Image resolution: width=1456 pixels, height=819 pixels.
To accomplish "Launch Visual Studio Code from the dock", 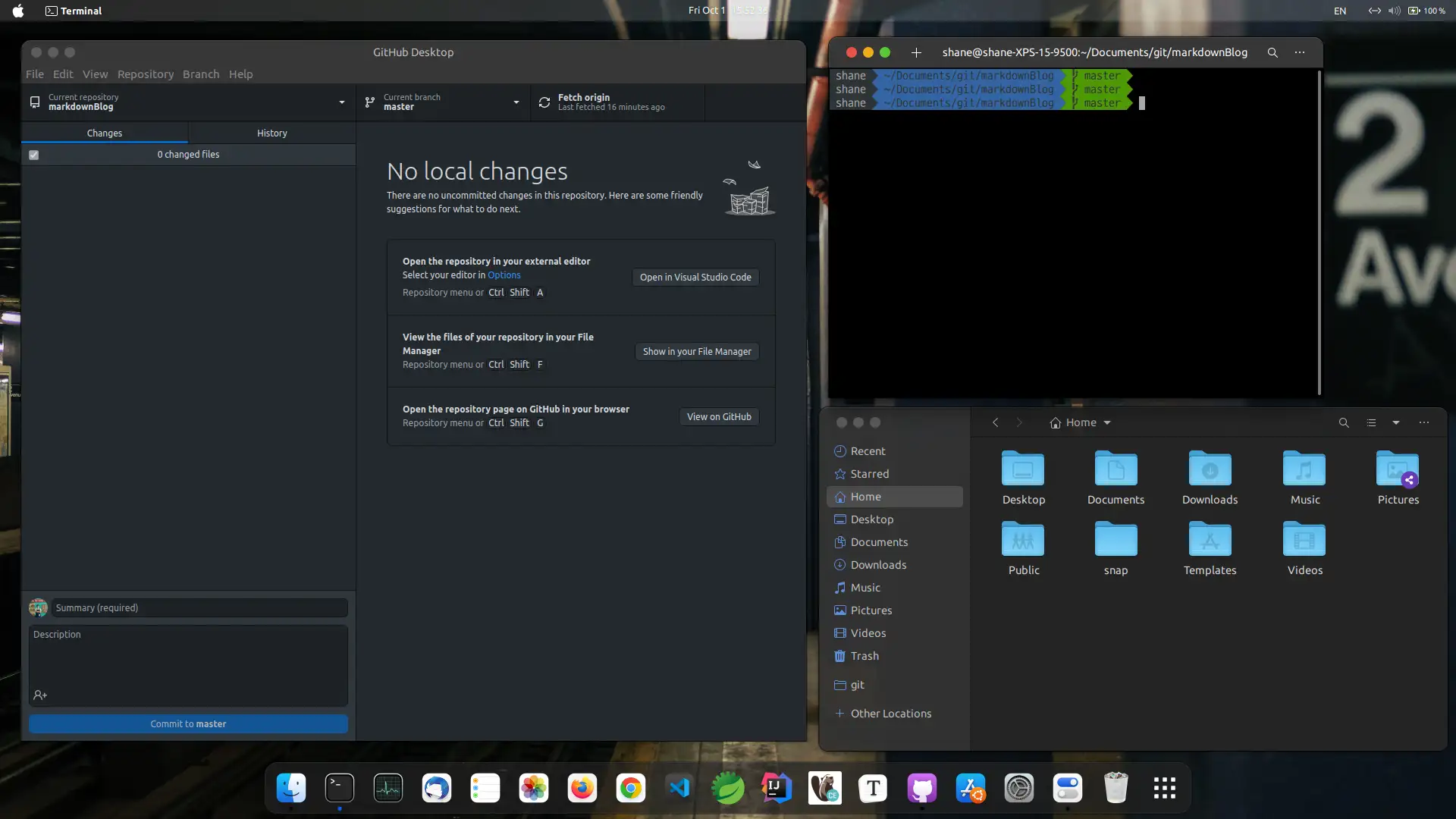I will coord(679,789).
